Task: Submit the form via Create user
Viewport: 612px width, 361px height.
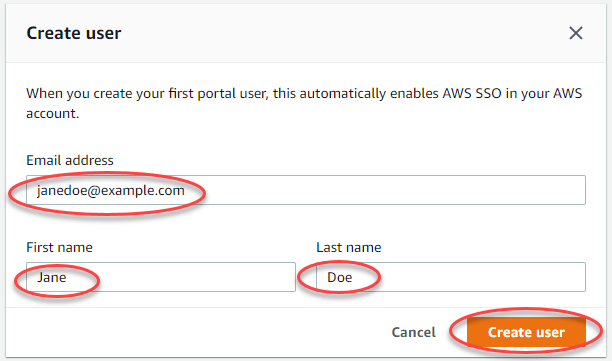Action: pyautogui.click(x=526, y=332)
